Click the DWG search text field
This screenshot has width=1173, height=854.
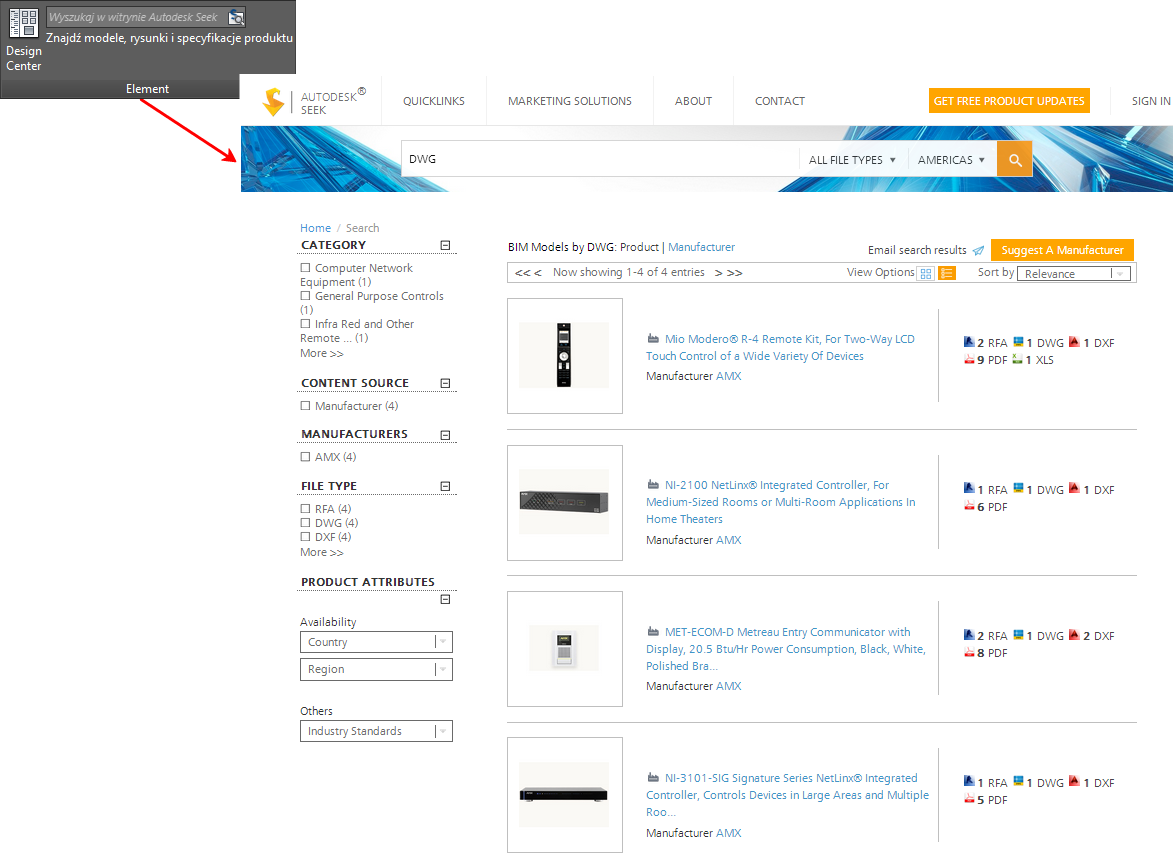600,159
